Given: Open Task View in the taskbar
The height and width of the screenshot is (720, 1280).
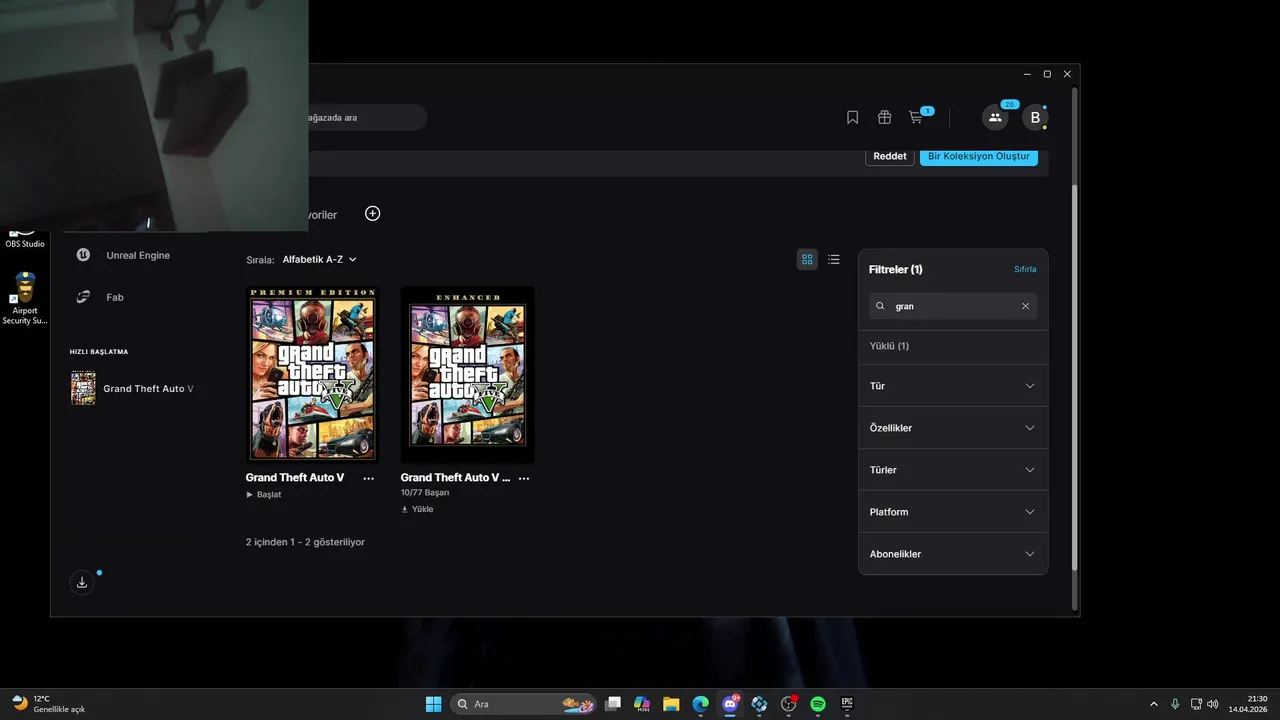Looking at the screenshot, I should point(614,704).
